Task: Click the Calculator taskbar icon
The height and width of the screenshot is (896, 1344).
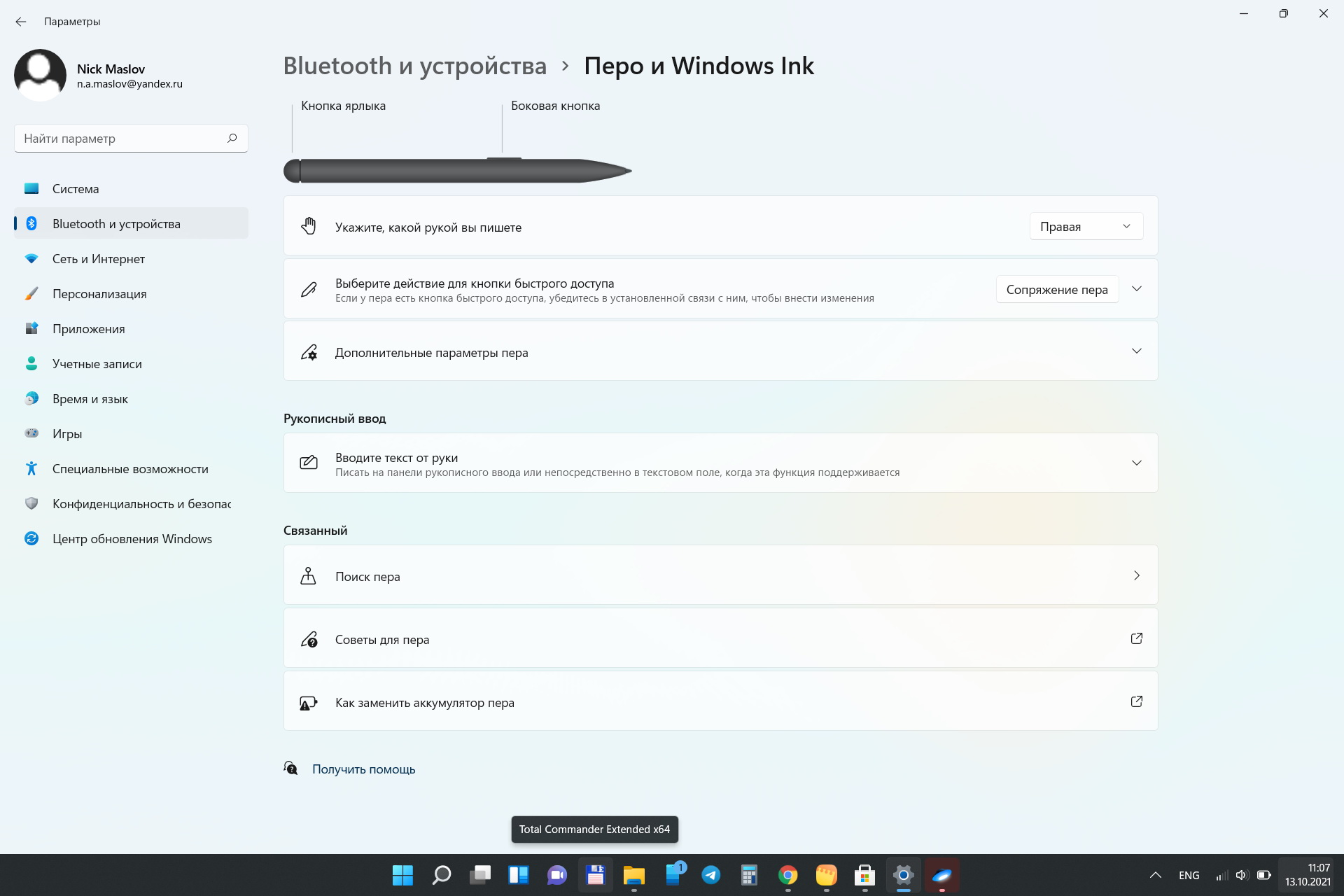Action: point(749,875)
